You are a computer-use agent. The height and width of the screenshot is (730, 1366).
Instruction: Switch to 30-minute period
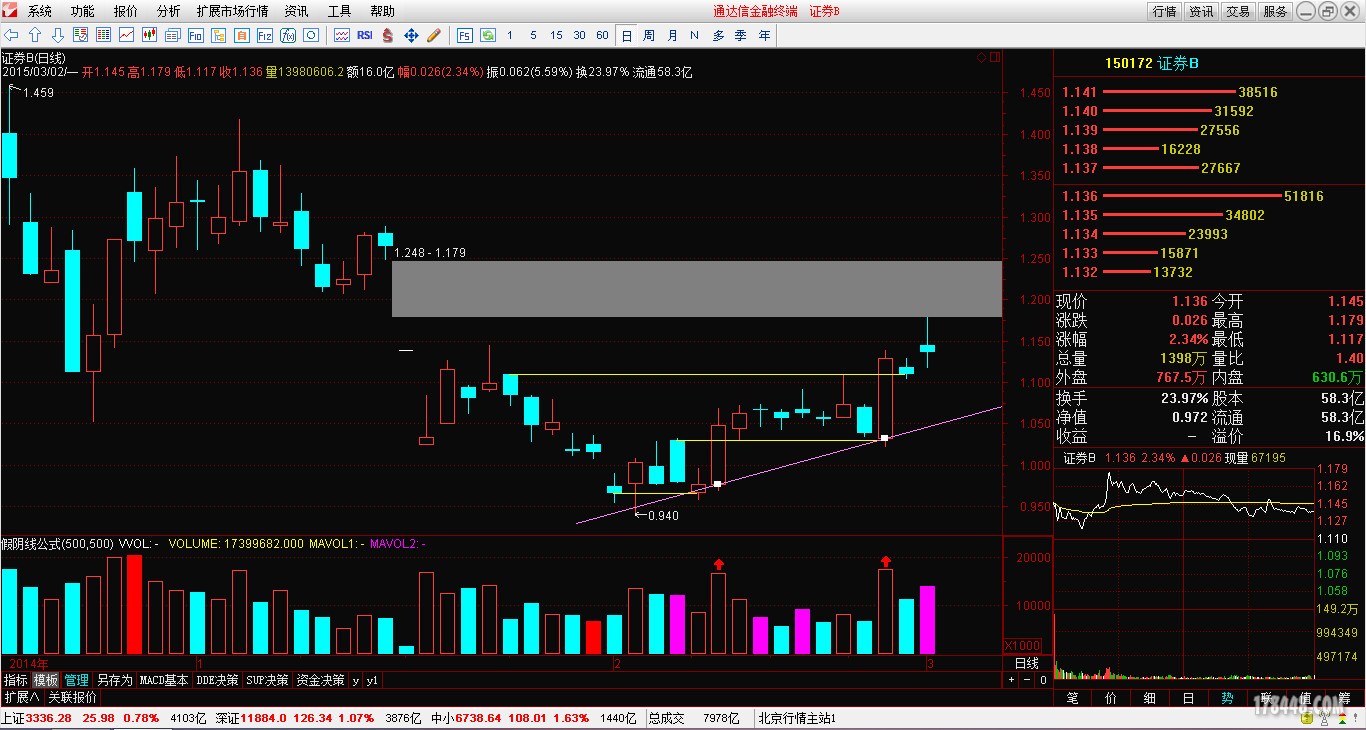(x=579, y=35)
